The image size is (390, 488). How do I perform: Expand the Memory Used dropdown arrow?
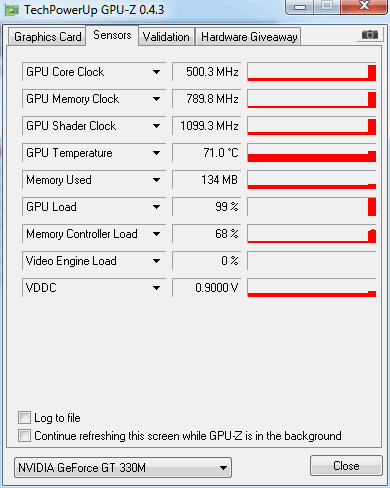pyautogui.click(x=156, y=180)
